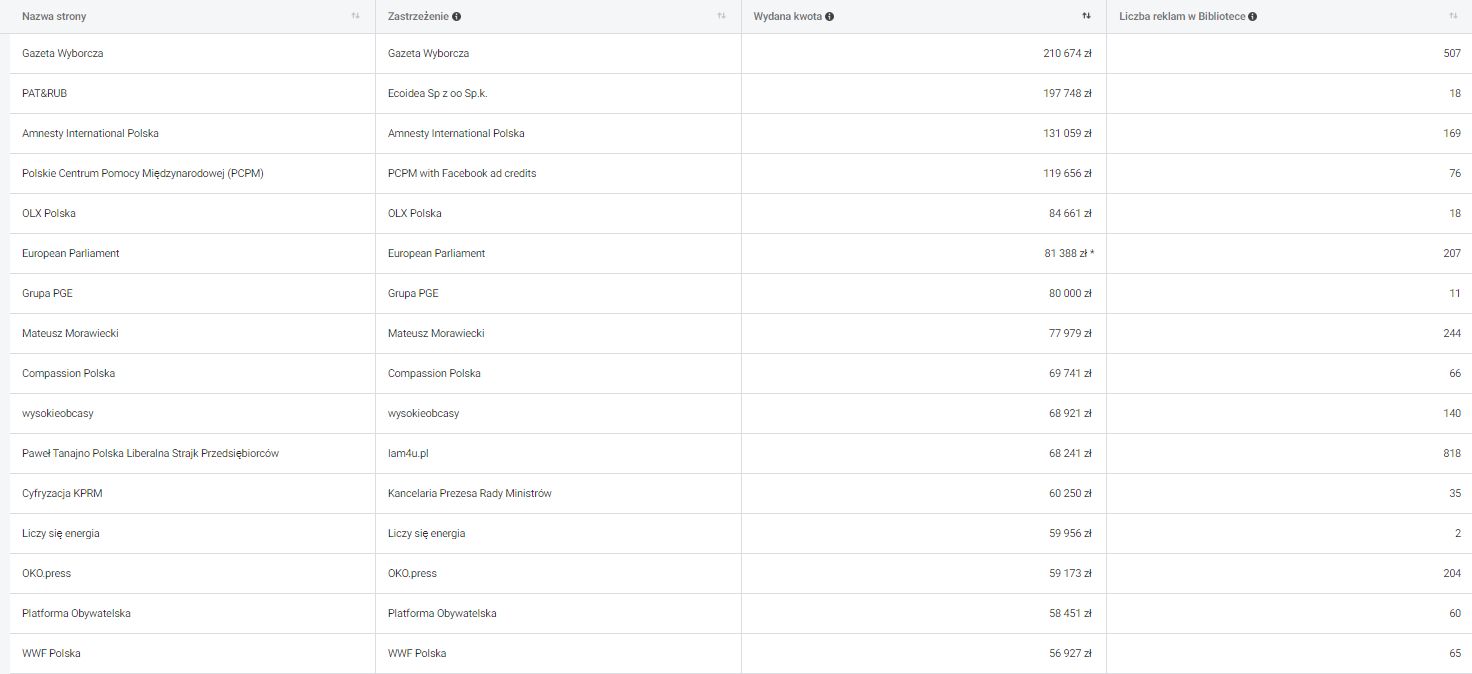
Task: Click sort arrows in Zastrzeżenie column header
Action: [721, 16]
